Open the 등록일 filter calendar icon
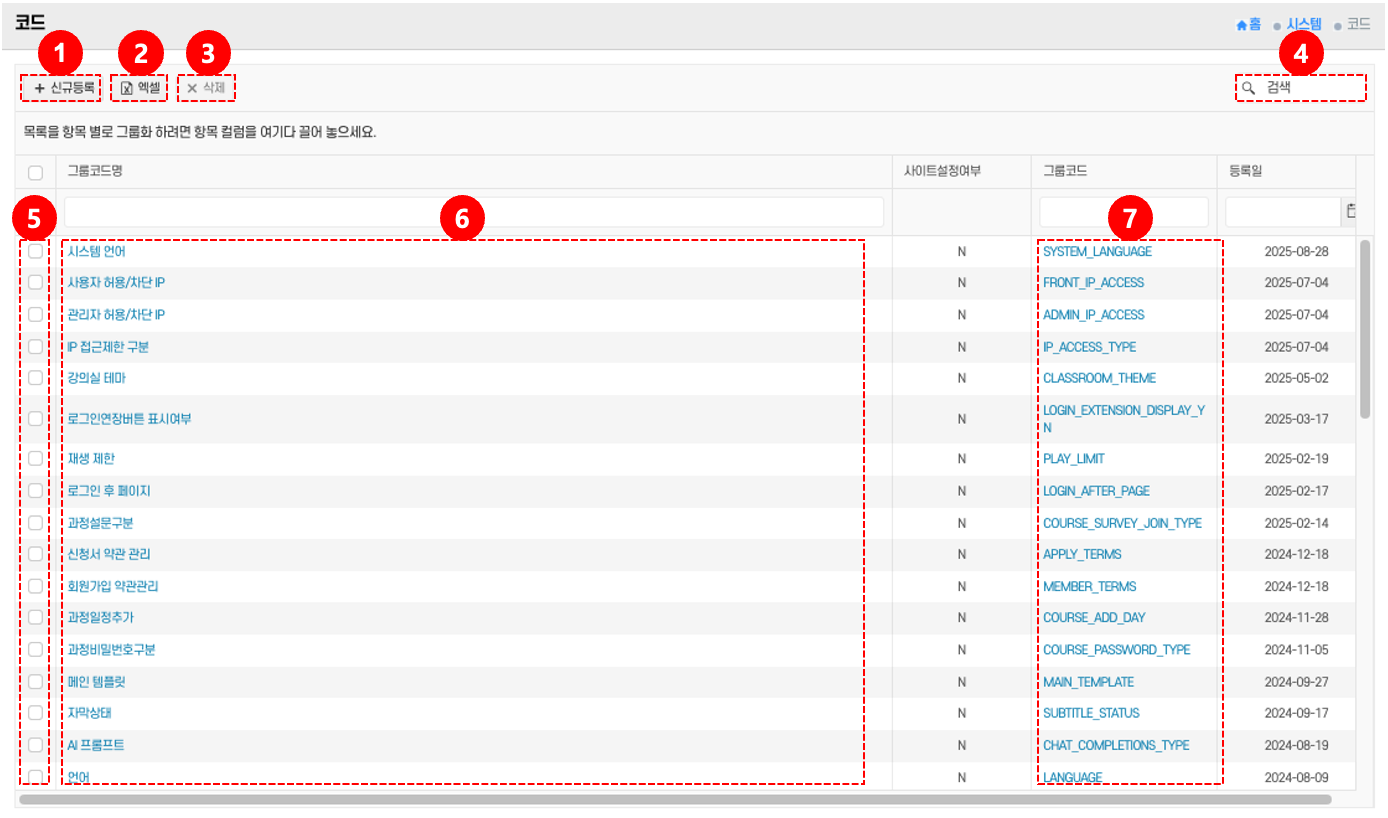The width and height of the screenshot is (1388, 818). [1350, 211]
